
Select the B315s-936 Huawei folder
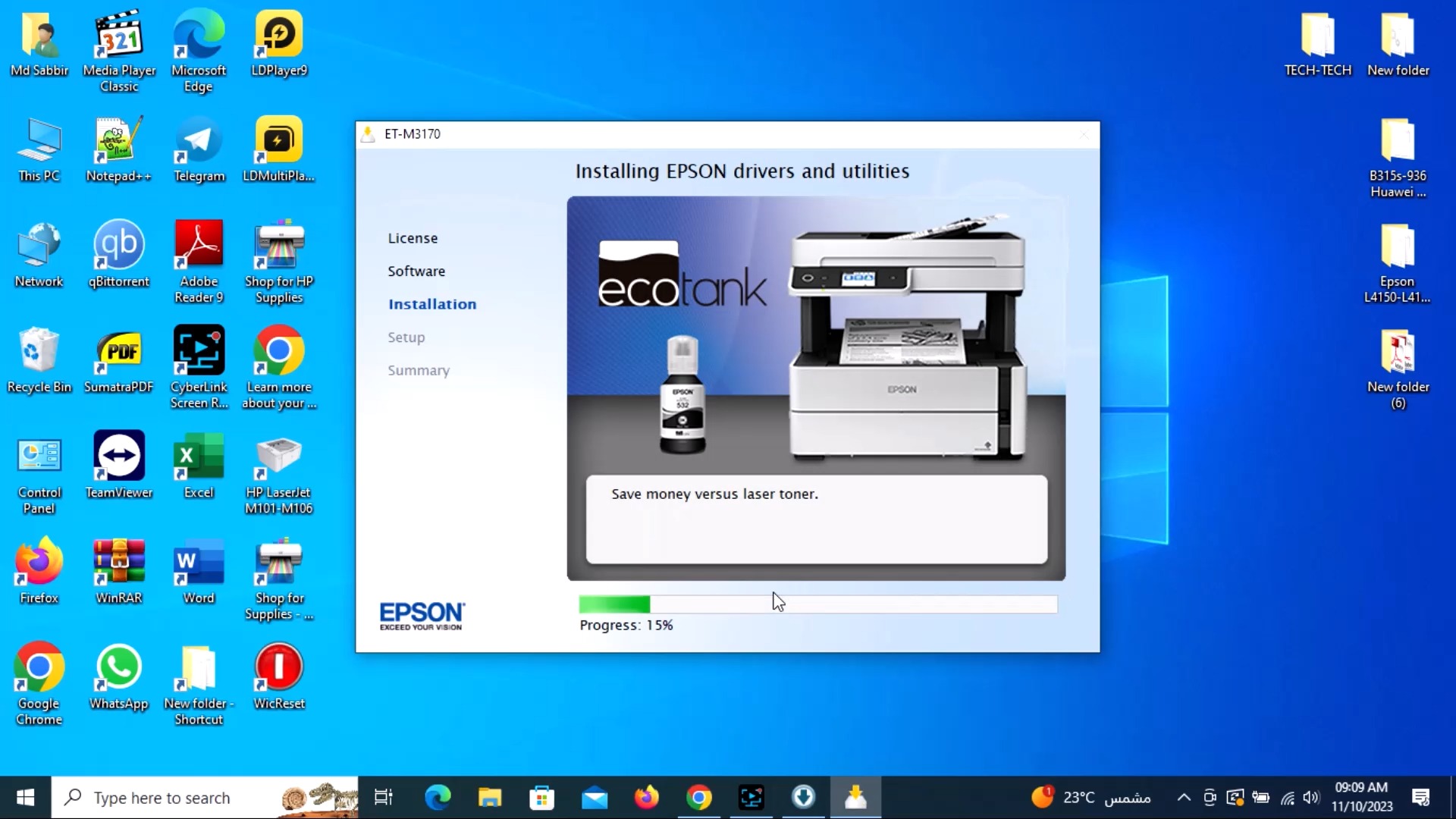(x=1398, y=157)
